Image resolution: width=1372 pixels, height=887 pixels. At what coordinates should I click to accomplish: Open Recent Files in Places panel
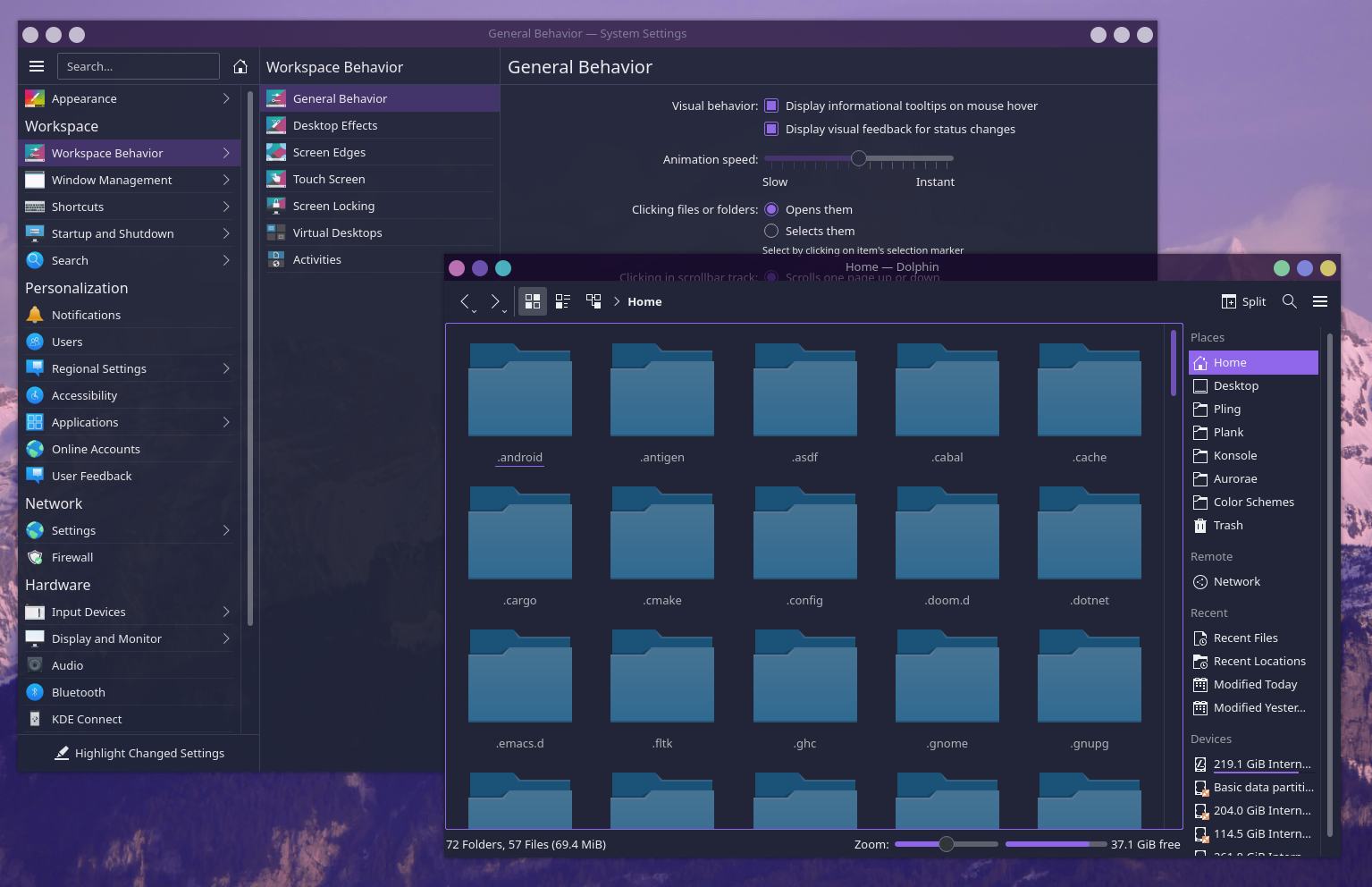tap(1253, 638)
